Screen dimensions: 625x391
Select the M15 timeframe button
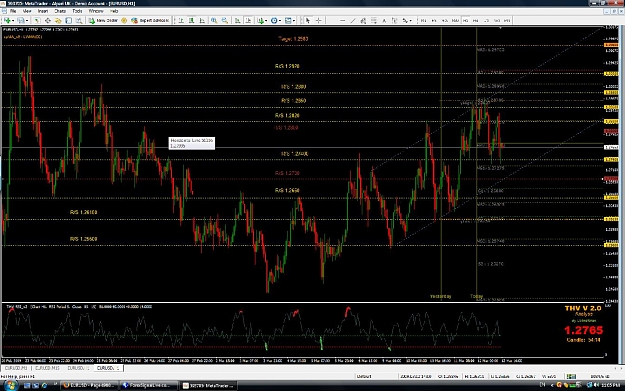[444, 20]
